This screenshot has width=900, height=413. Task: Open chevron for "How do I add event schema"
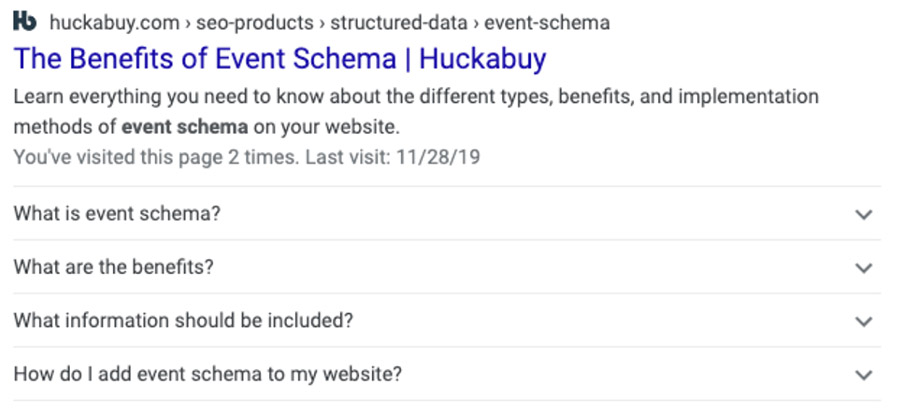coord(863,375)
